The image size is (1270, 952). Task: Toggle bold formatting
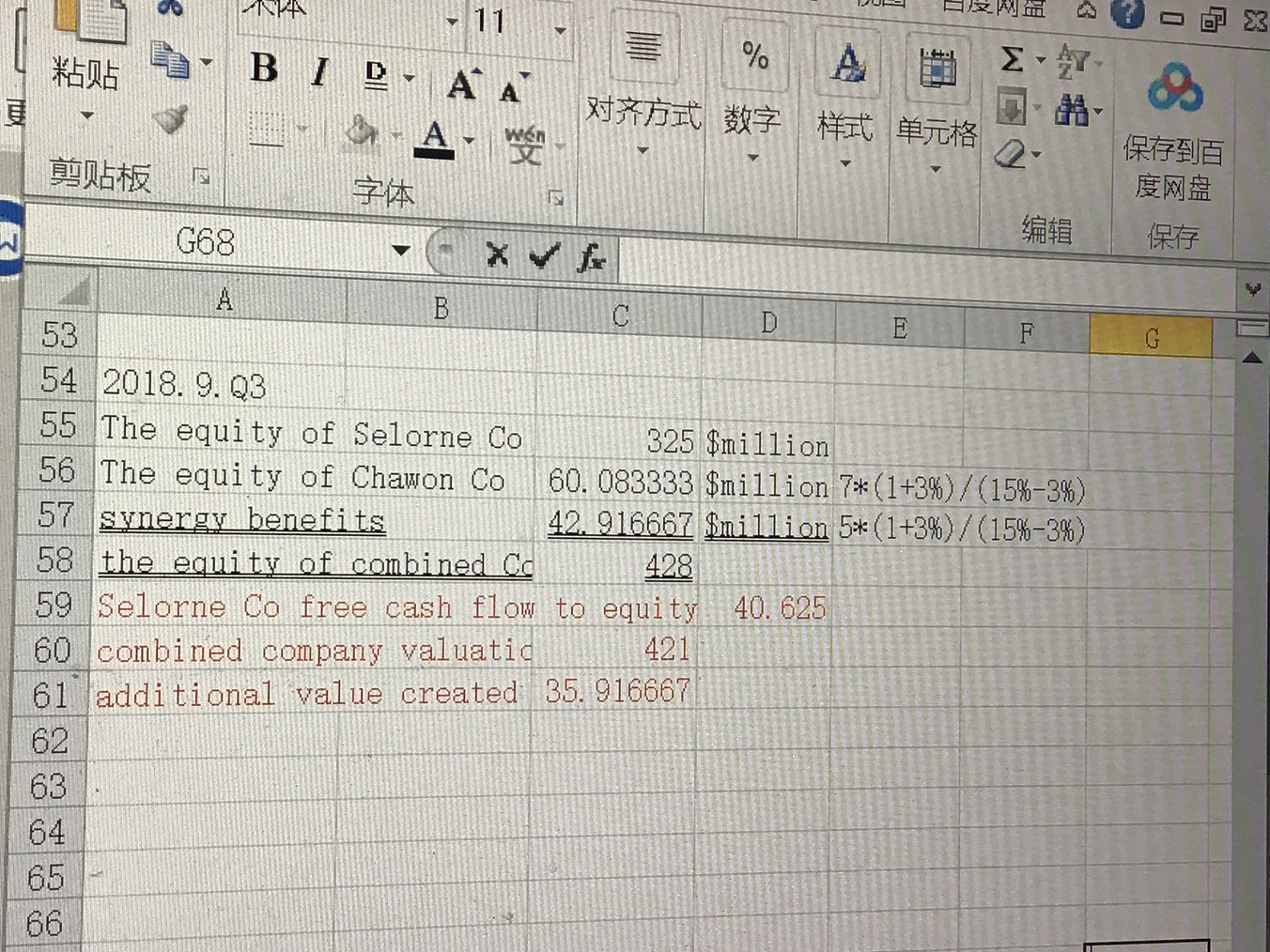[x=264, y=69]
